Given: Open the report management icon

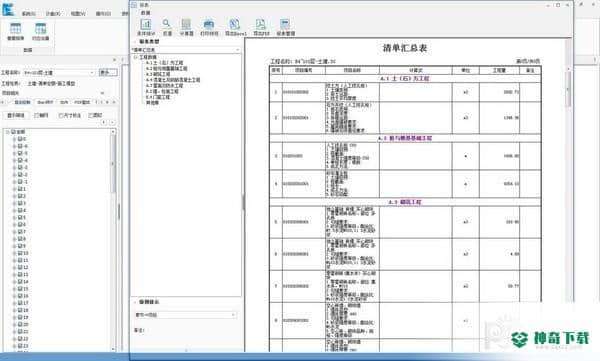Looking at the screenshot, I should 285,27.
